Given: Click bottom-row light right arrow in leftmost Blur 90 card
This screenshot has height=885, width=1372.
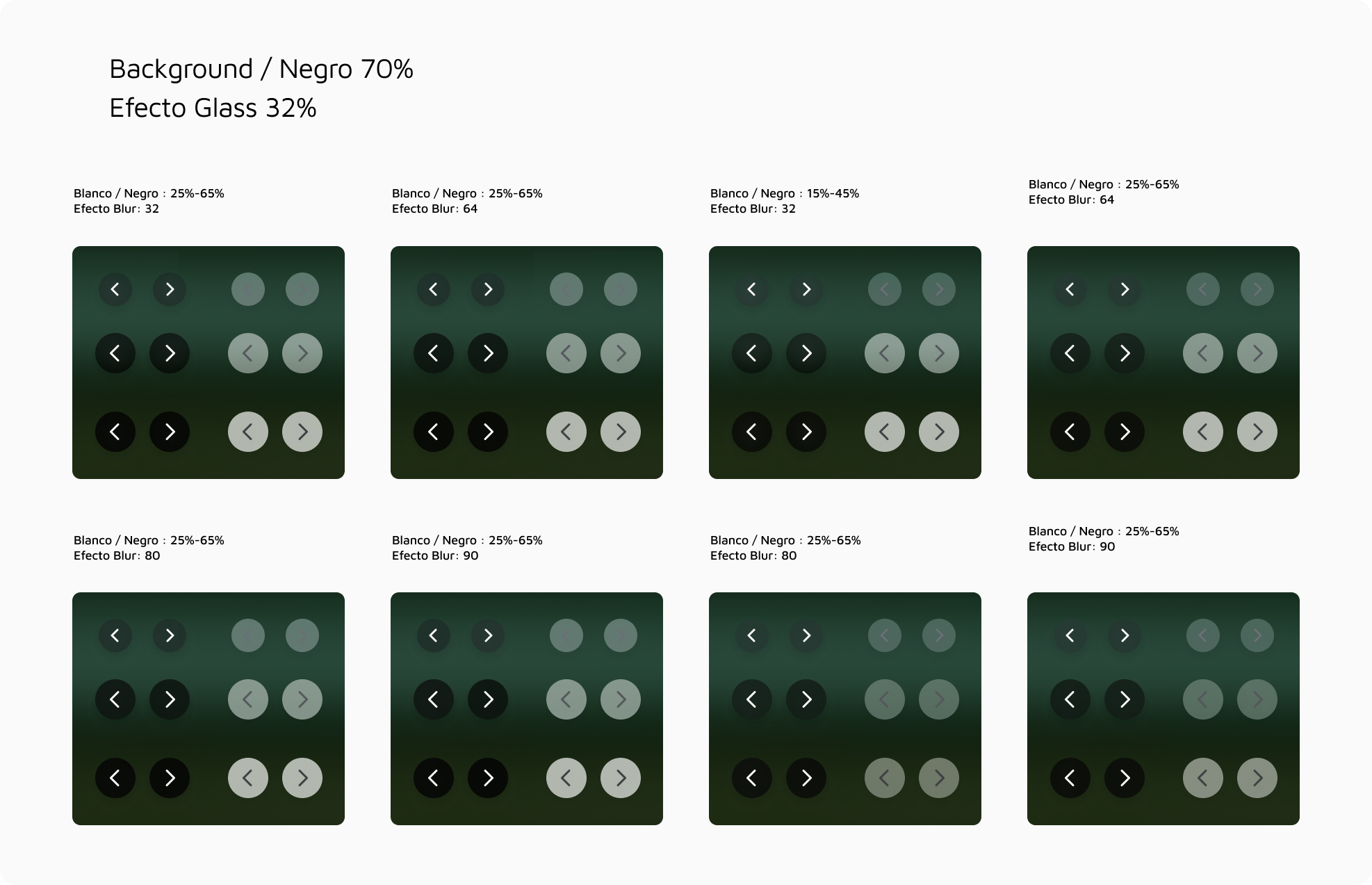Looking at the screenshot, I should pos(621,778).
